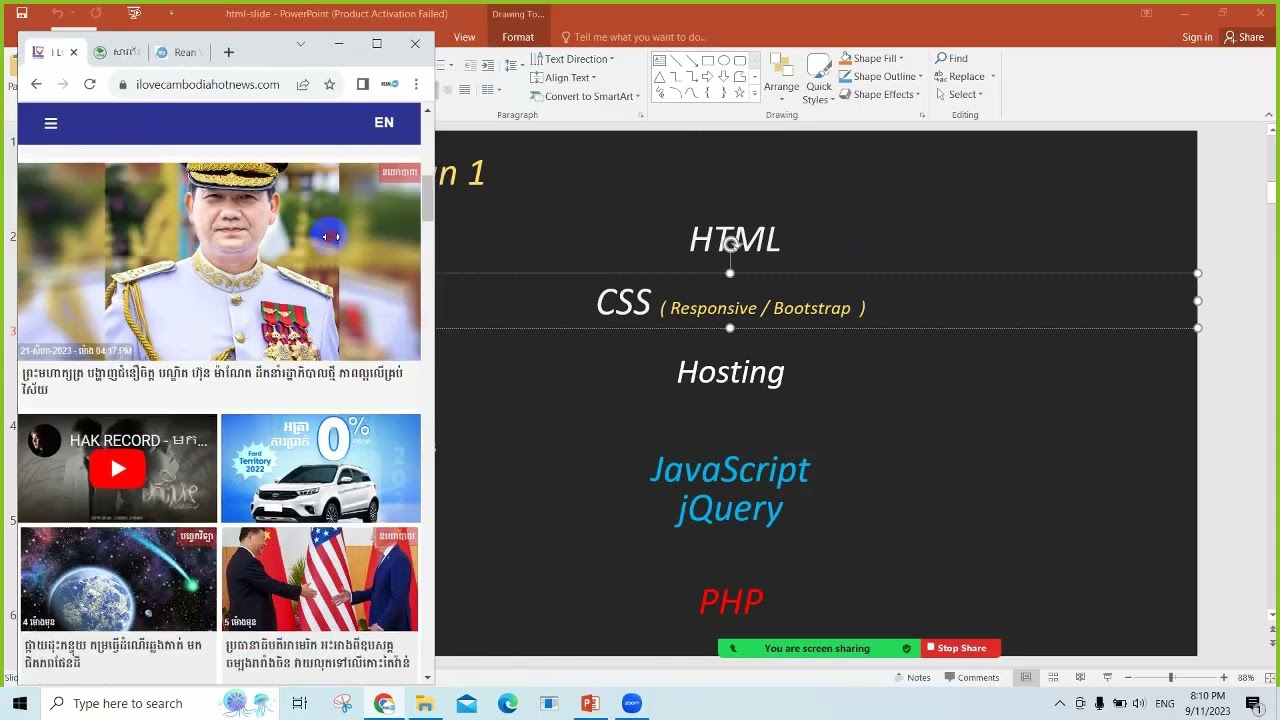Click the PowerPoint zoom slider
1280x720 pixels.
[x=1170, y=677]
